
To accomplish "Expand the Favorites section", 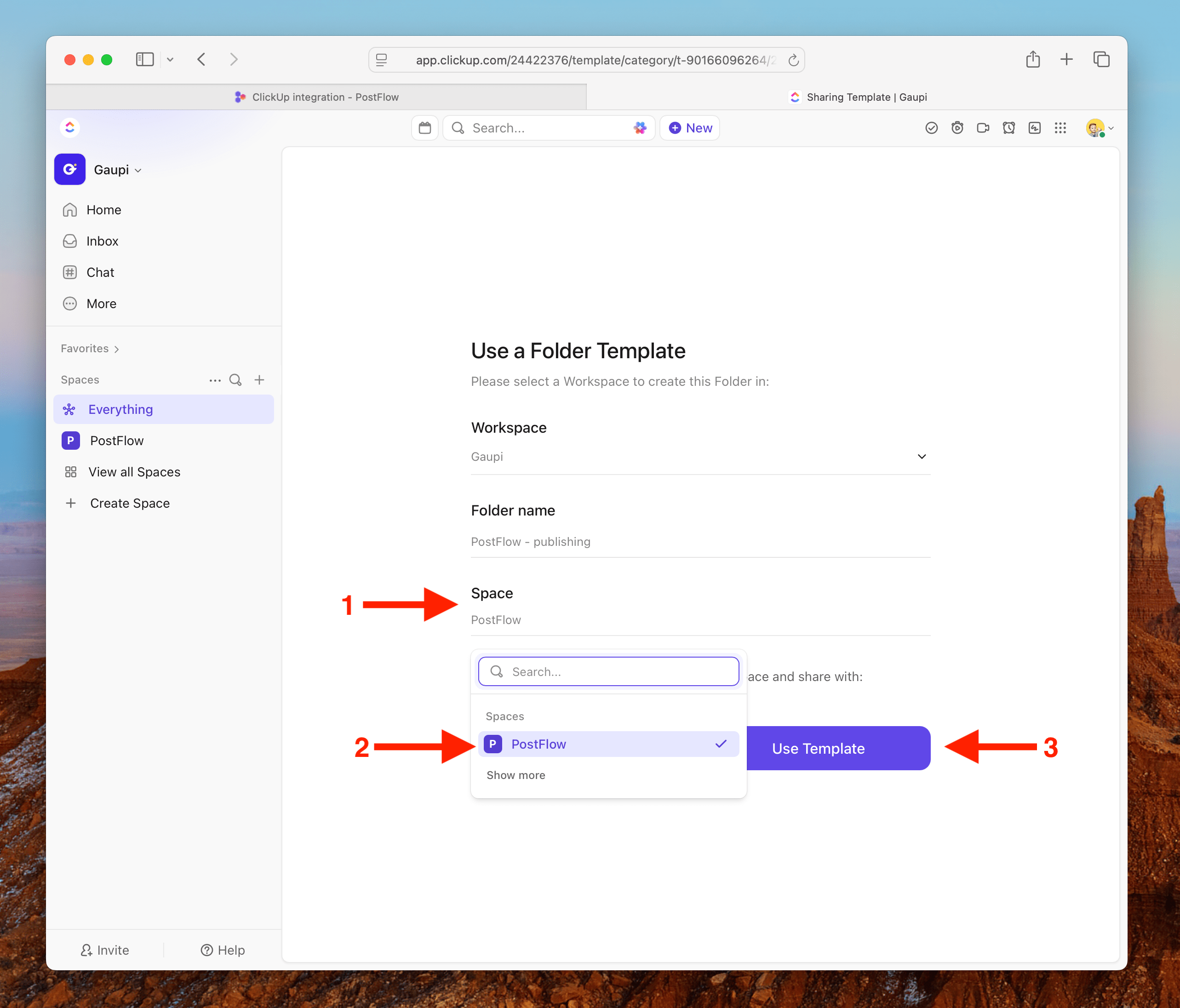I will point(89,349).
